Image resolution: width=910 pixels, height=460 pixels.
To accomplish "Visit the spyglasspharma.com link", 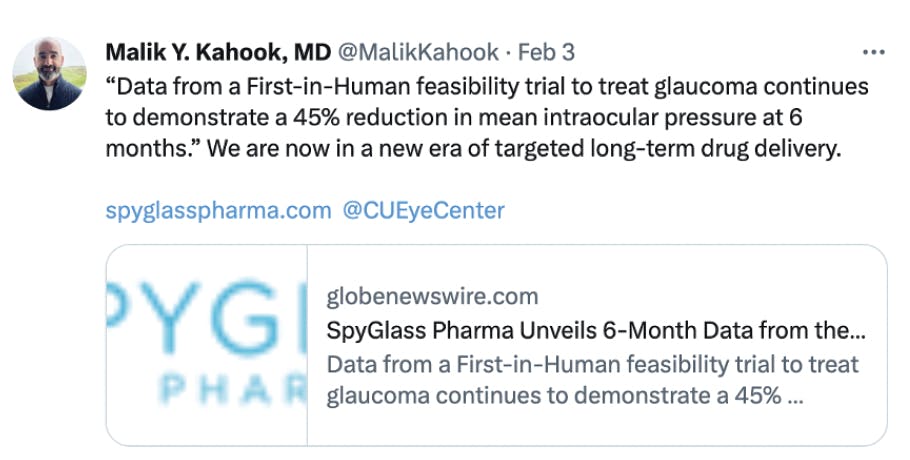I will [217, 210].
